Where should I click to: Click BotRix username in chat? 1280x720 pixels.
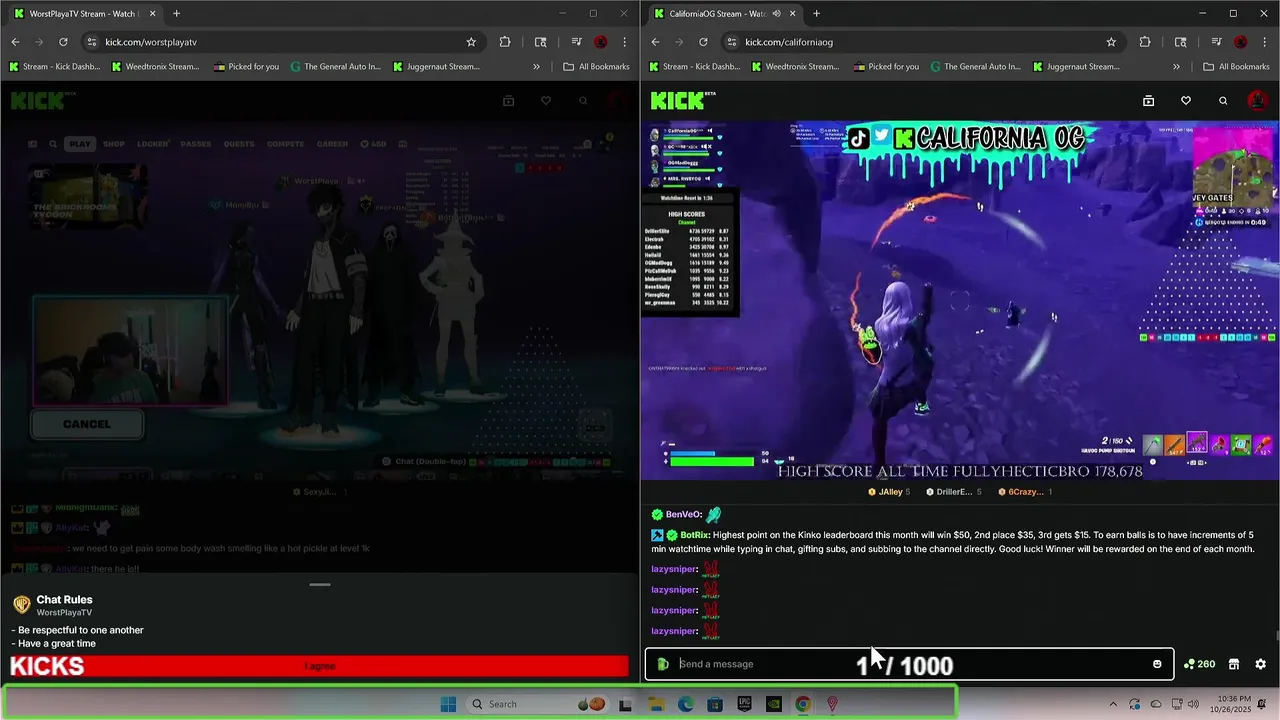[x=695, y=535]
